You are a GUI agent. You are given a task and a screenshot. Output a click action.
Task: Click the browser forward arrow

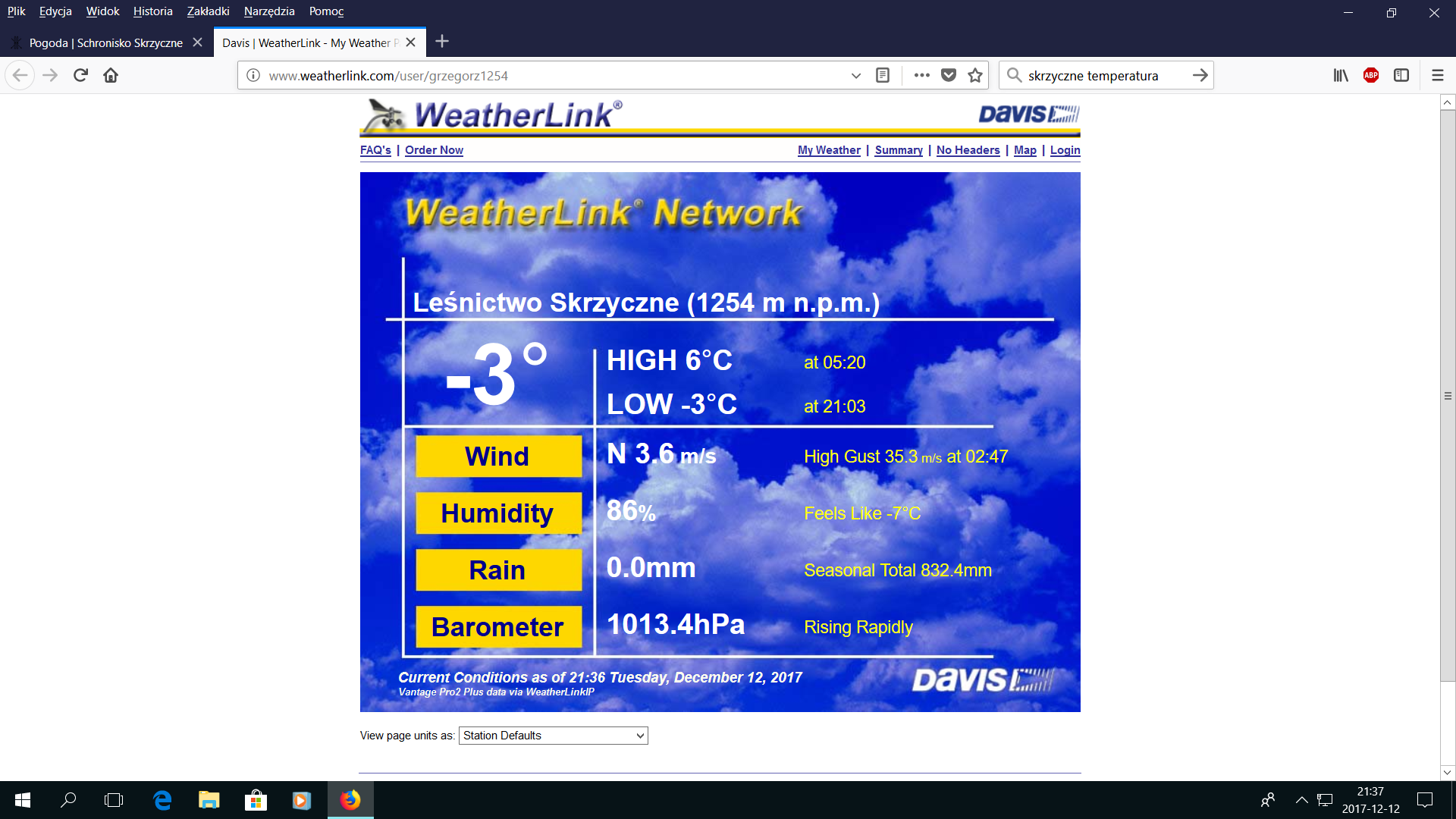50,75
